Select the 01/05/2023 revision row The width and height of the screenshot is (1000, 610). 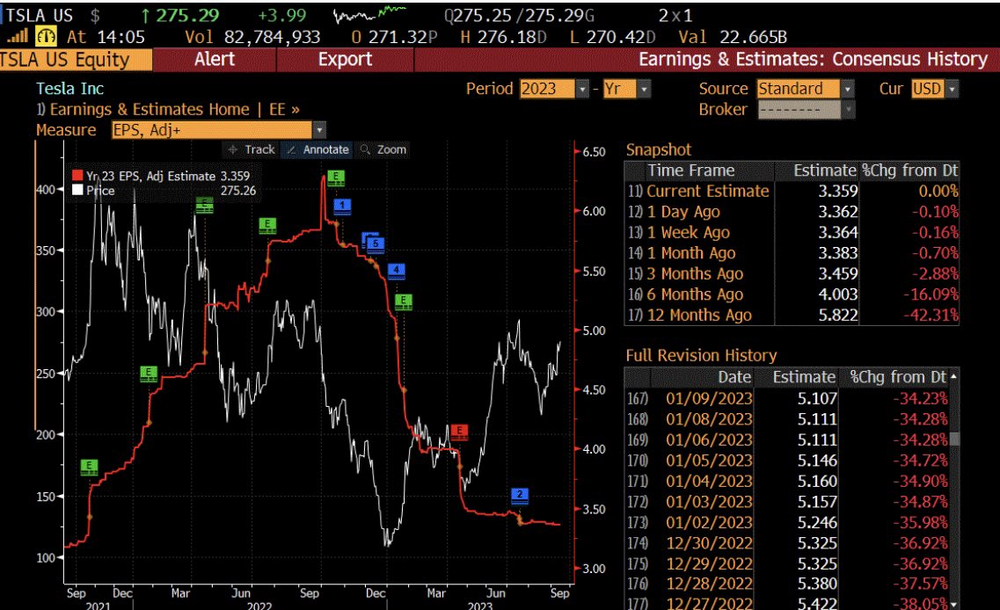pyautogui.click(x=787, y=460)
